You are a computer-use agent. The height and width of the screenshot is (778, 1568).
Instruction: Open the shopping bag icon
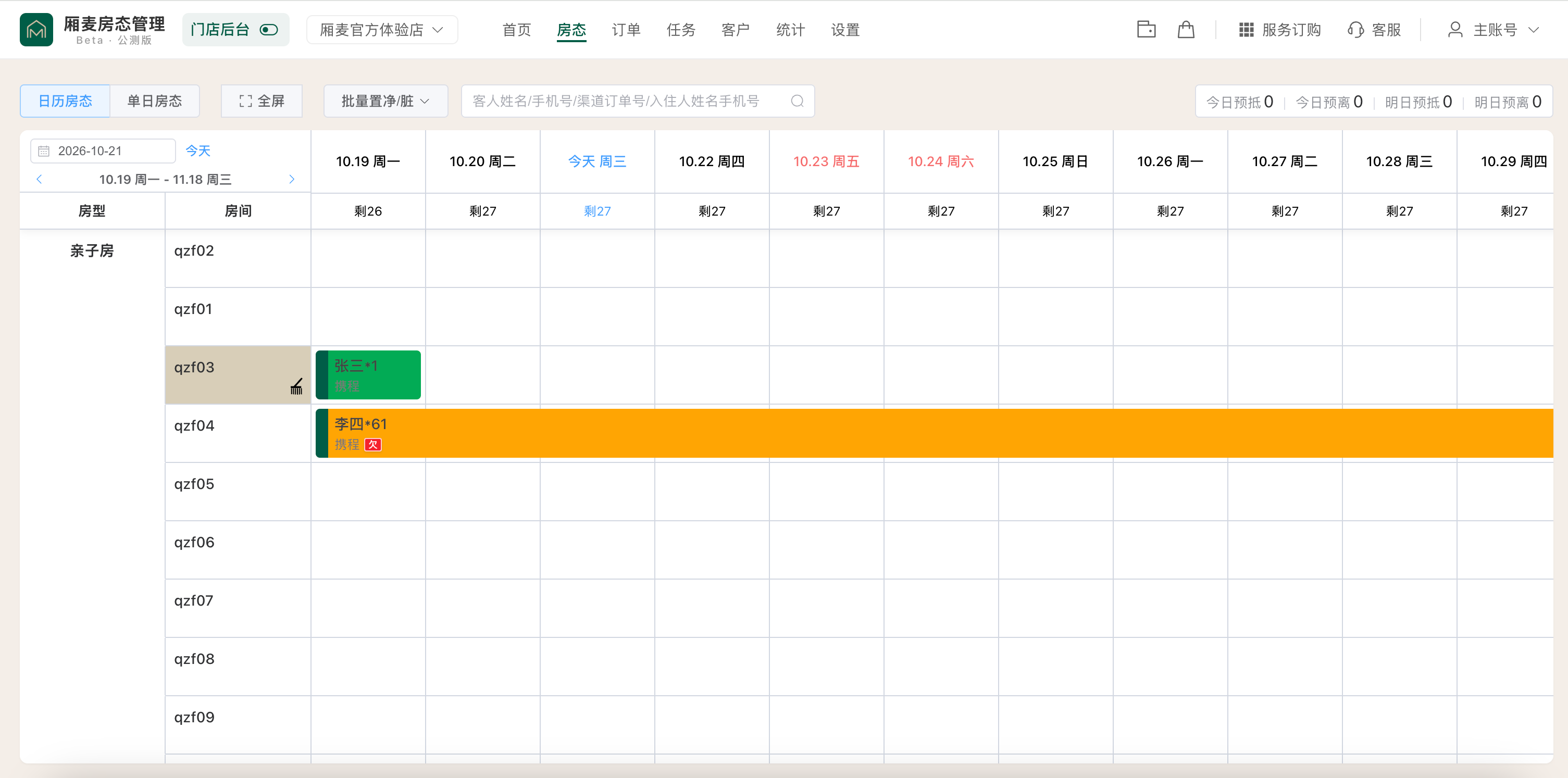pyautogui.click(x=1186, y=29)
